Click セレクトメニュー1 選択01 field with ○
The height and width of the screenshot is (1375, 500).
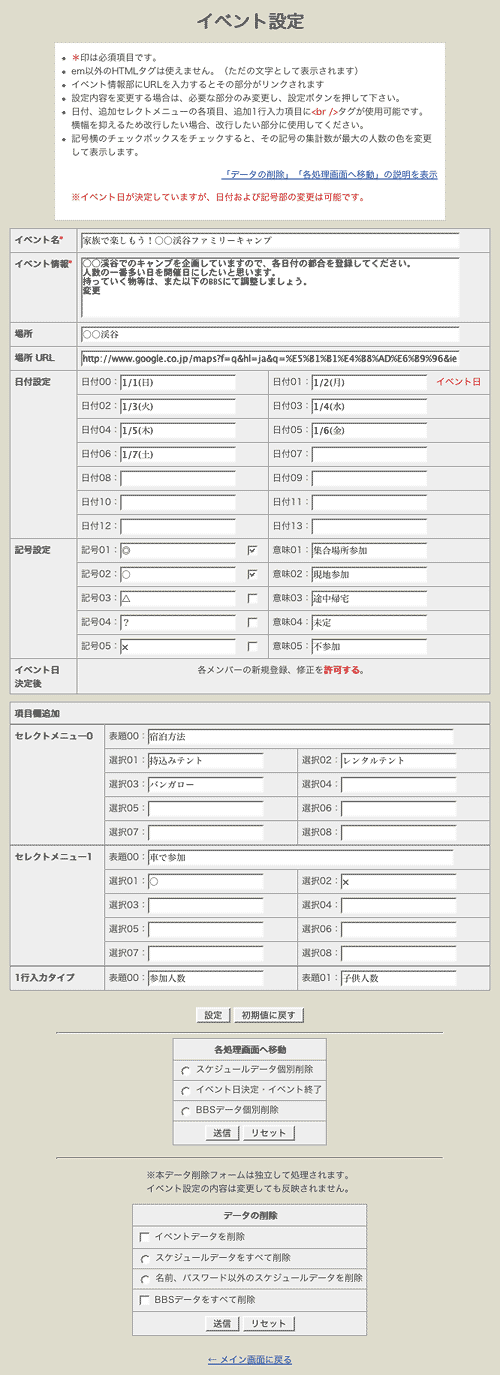(205, 882)
